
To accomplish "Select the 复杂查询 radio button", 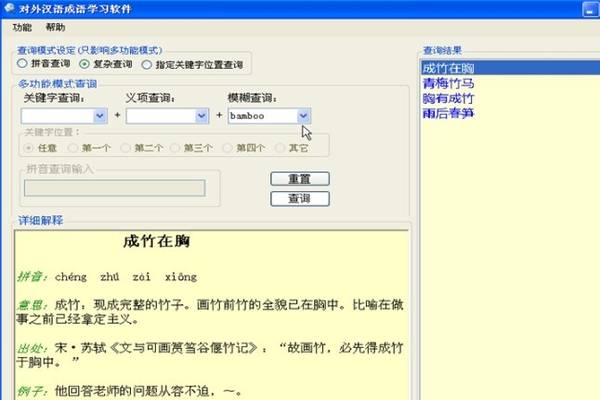I will (85, 65).
